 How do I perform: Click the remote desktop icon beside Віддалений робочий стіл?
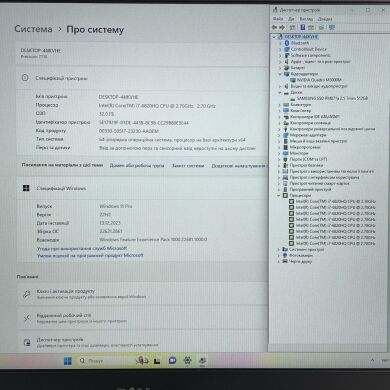click(27, 318)
